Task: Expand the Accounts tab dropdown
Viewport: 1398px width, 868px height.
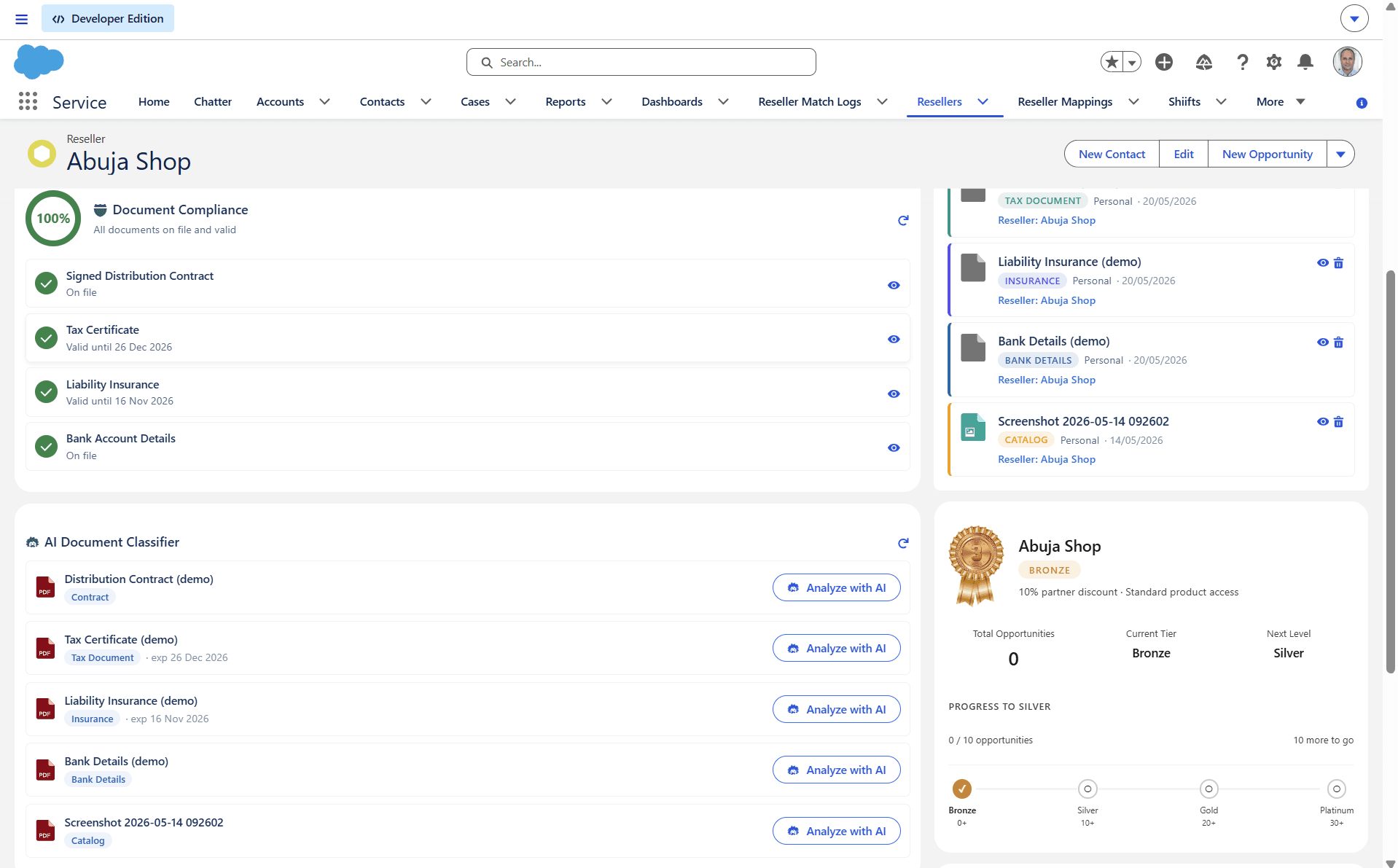Action: pyautogui.click(x=325, y=102)
